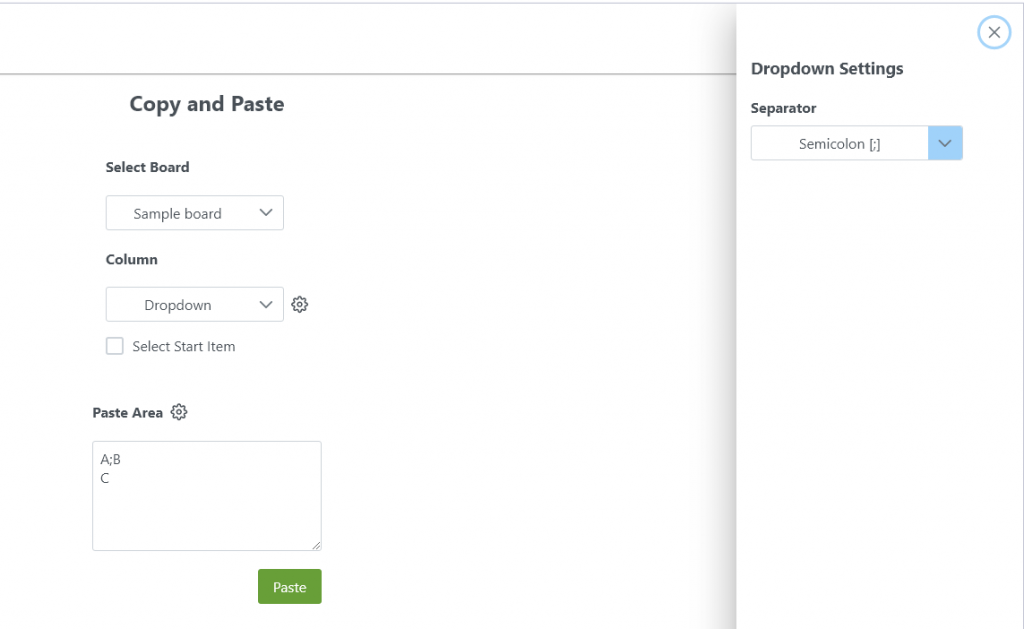This screenshot has width=1024, height=629.
Task: Click the green Paste button
Action: tap(289, 587)
